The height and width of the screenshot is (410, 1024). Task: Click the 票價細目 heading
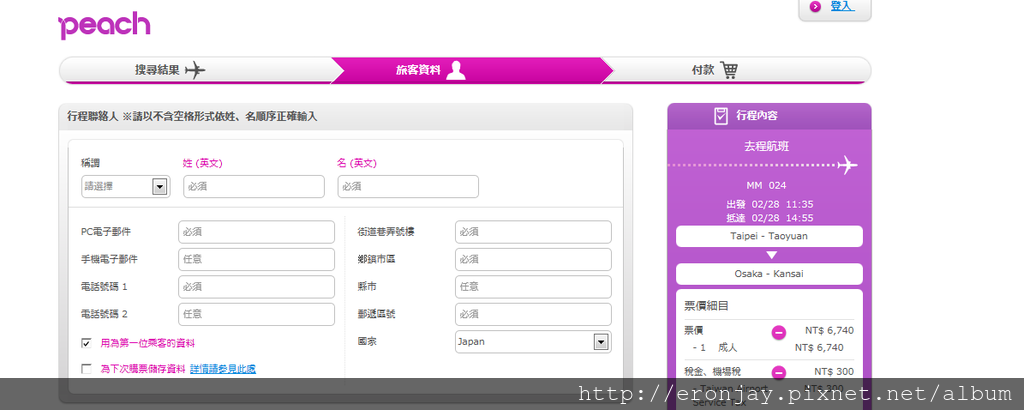(706, 306)
